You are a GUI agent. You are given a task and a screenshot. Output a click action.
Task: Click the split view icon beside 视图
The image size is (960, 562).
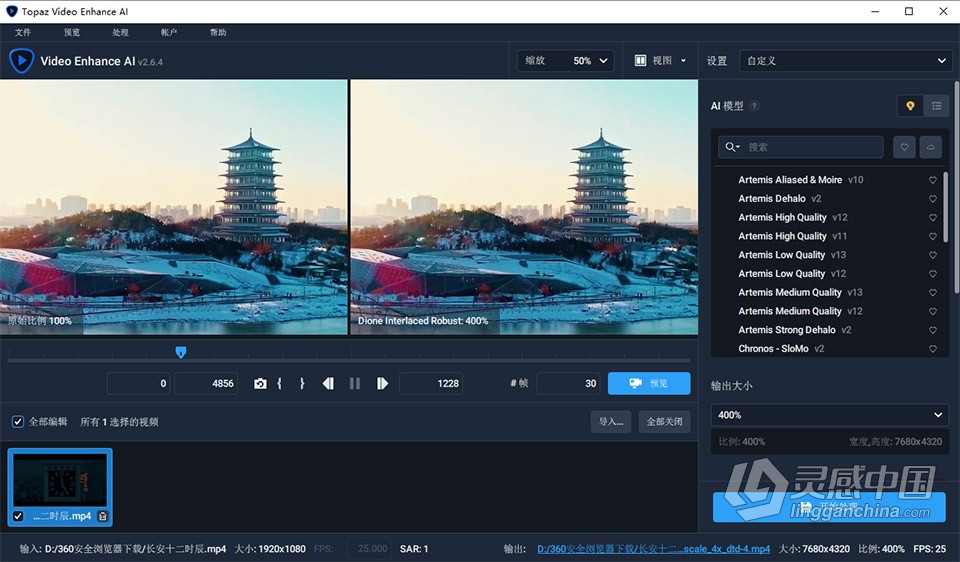[x=640, y=61]
